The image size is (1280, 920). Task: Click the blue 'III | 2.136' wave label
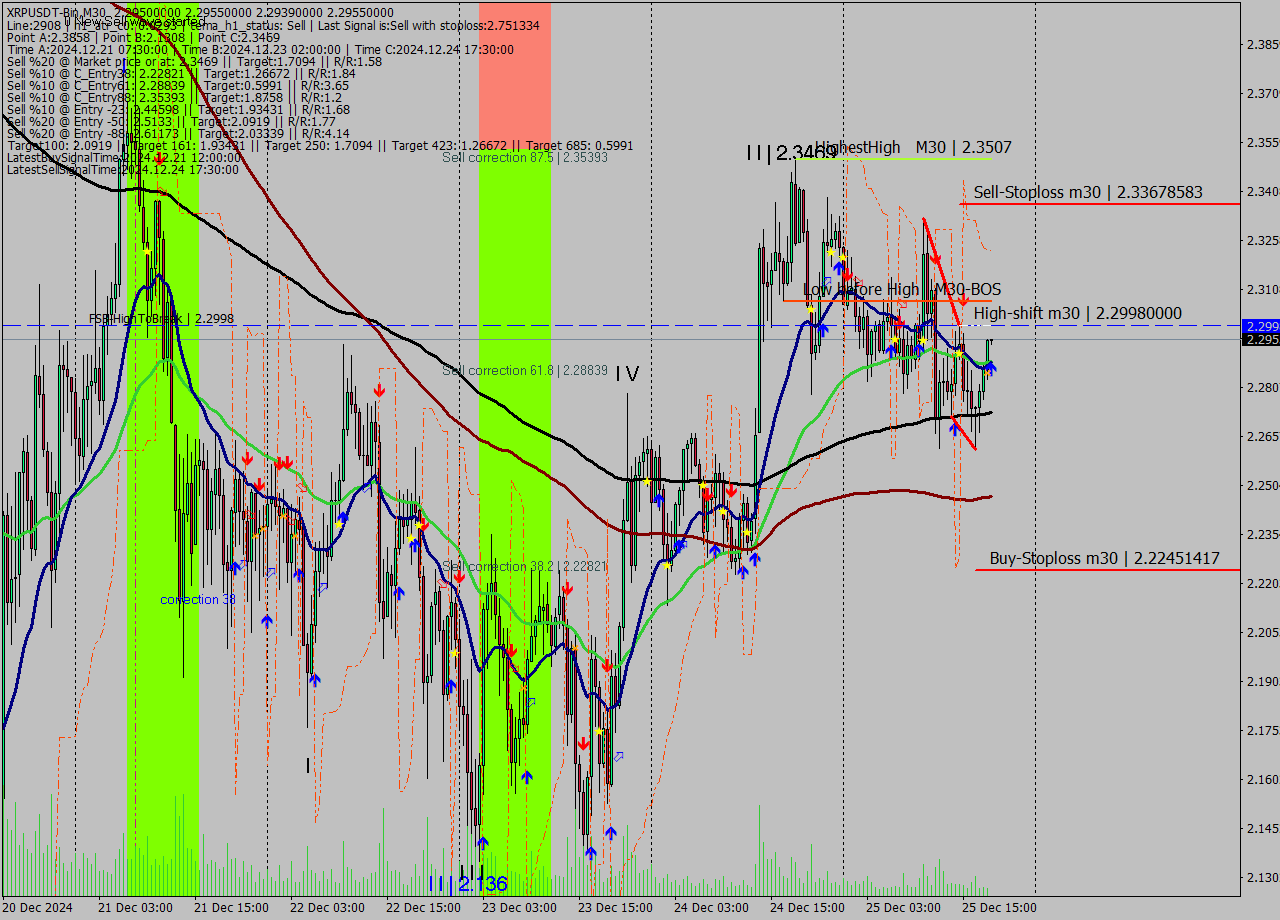pyautogui.click(x=467, y=884)
